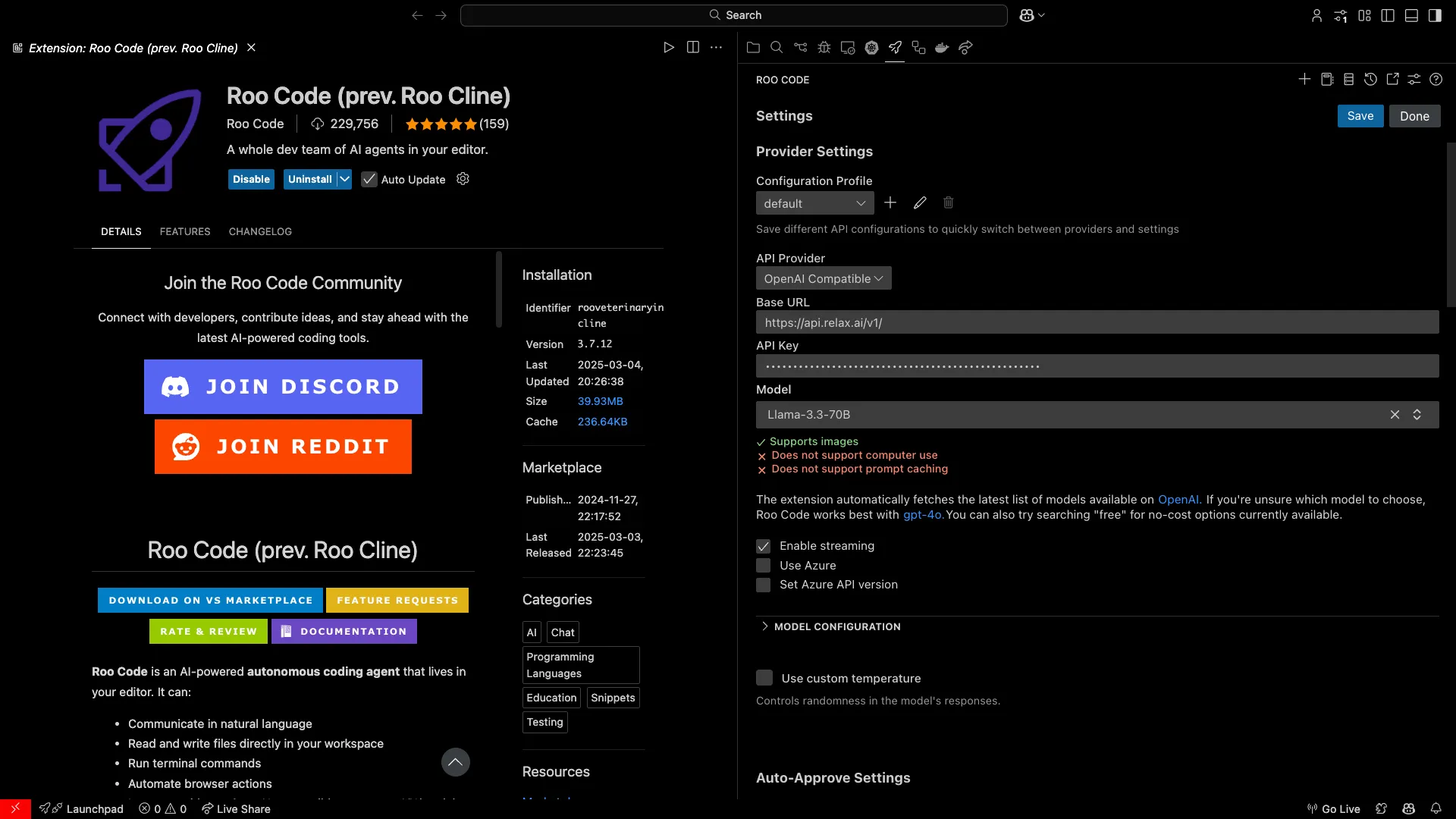Open the Docker sidebar view
The image size is (1456, 819).
pos(942,48)
